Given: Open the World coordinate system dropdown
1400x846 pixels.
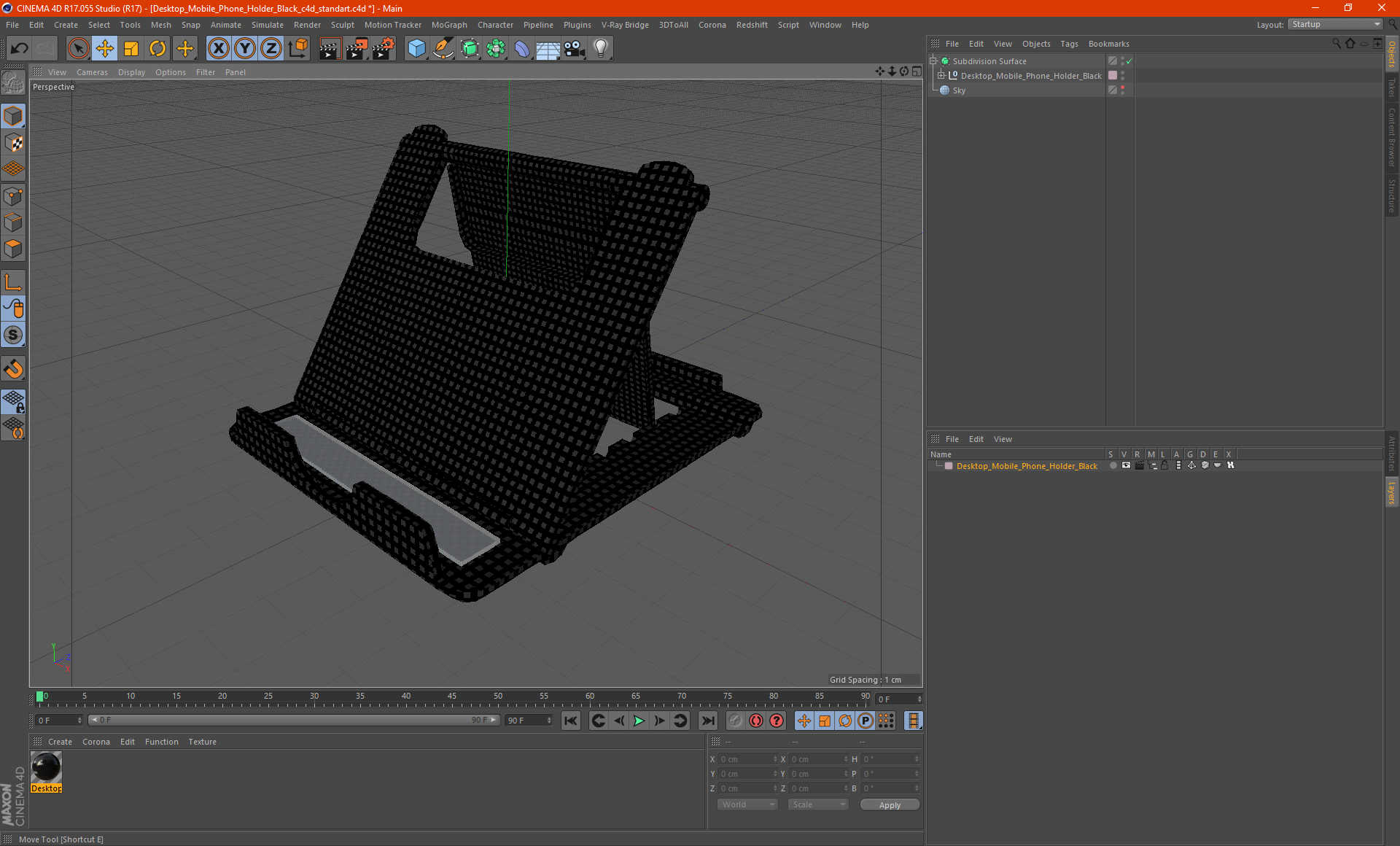Looking at the screenshot, I should (747, 804).
